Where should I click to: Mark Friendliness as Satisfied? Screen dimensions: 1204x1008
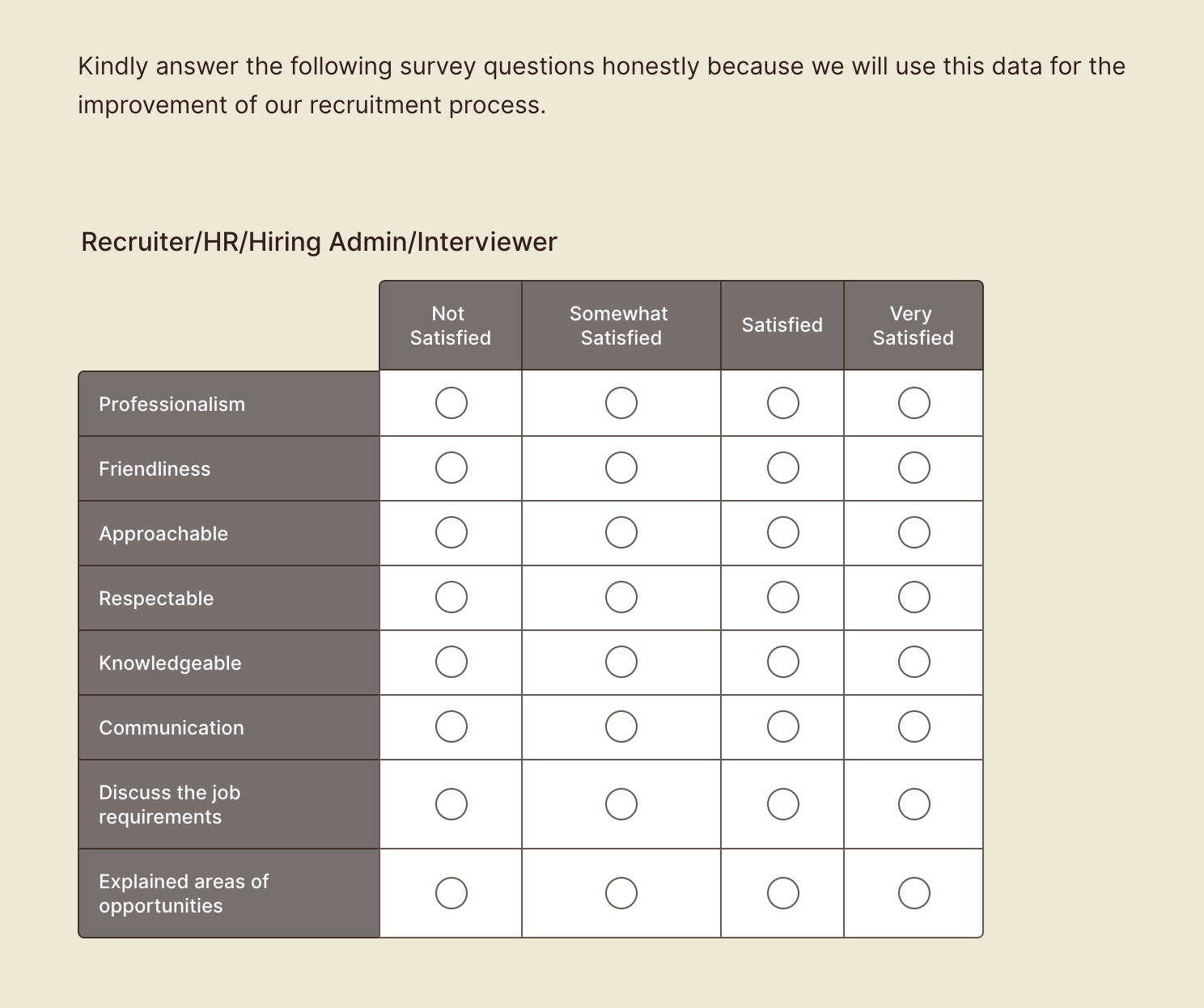pyautogui.click(x=782, y=468)
